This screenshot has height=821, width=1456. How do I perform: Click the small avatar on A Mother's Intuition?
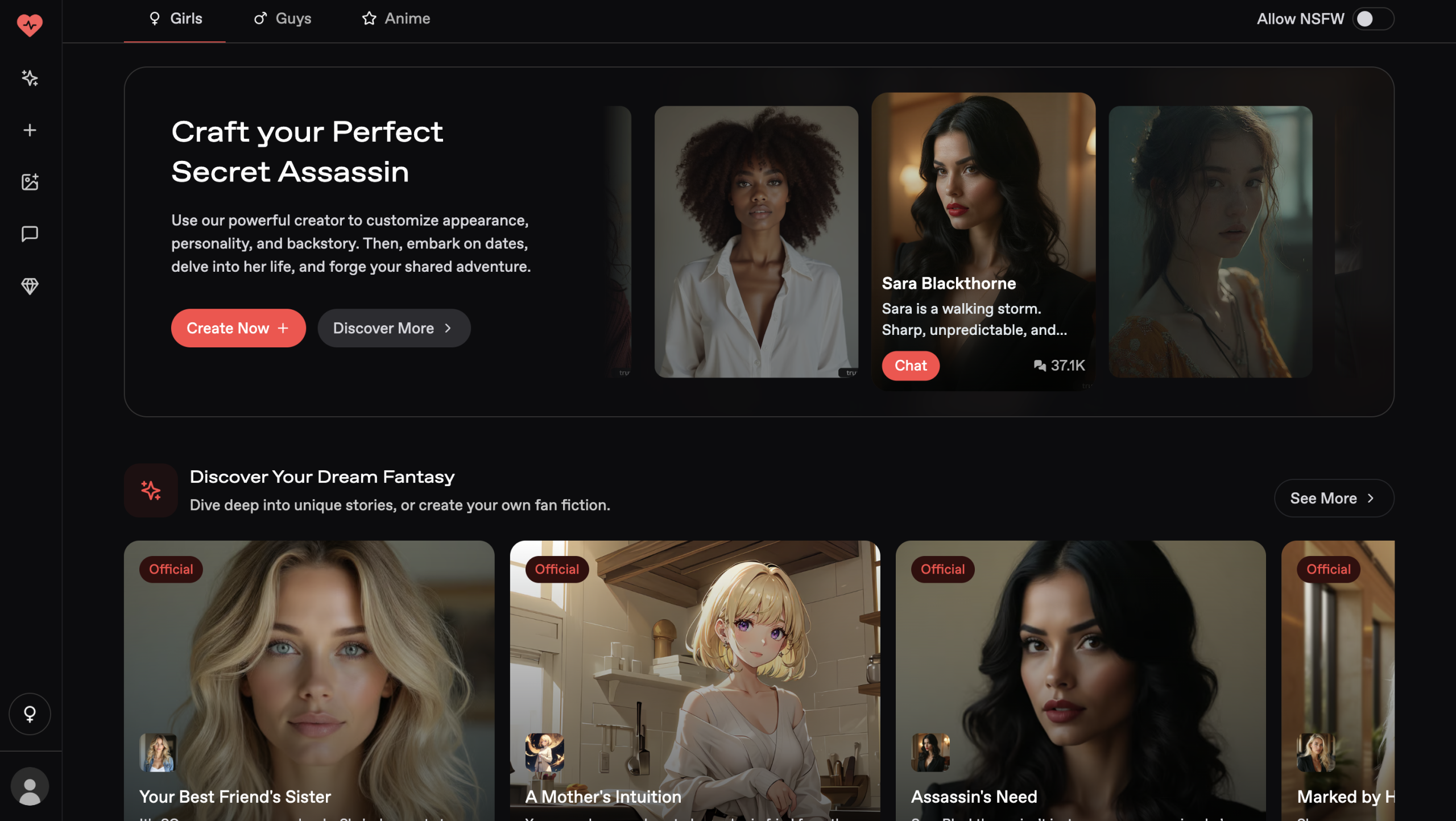(x=544, y=752)
